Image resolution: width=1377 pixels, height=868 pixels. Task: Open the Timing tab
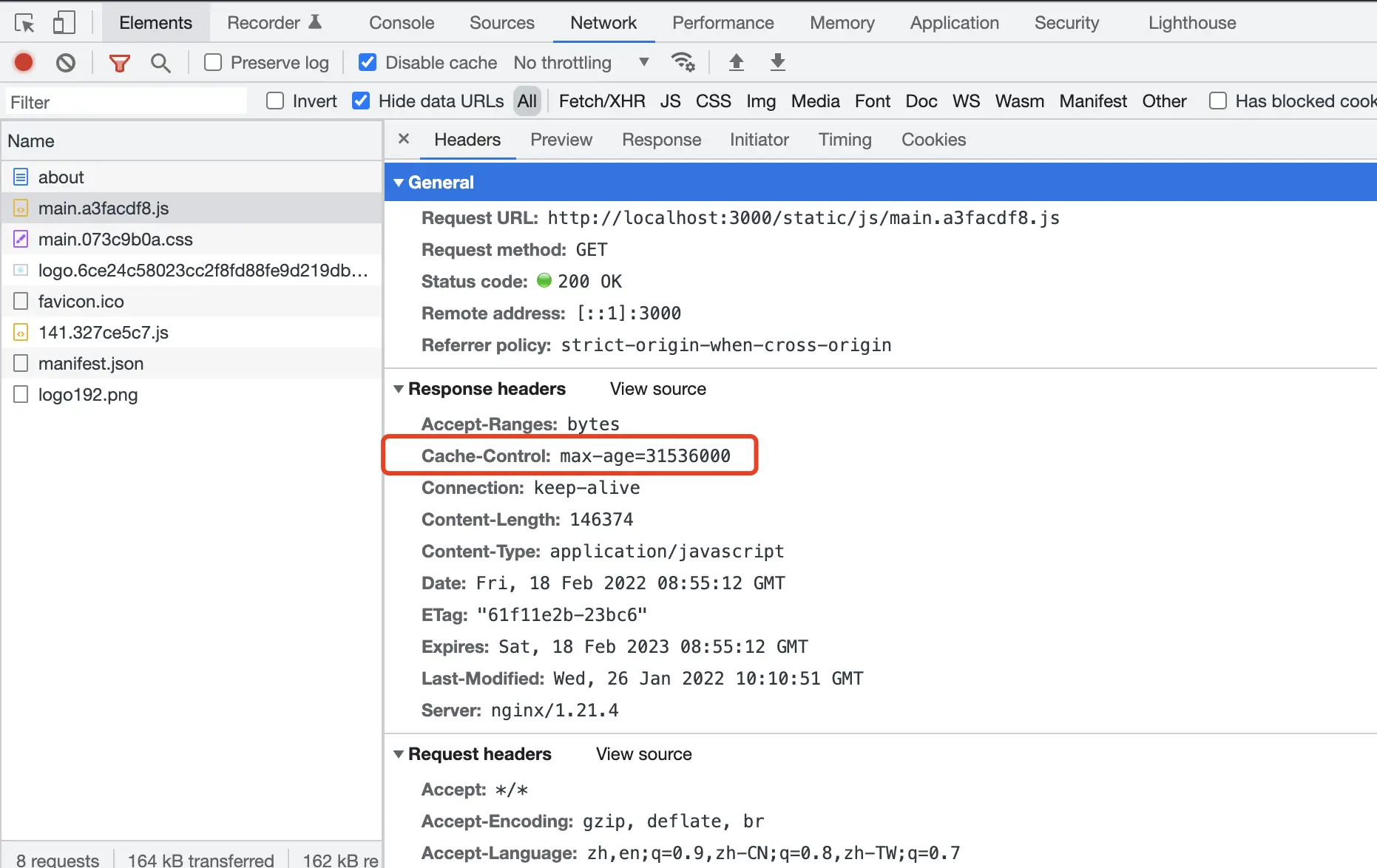[x=845, y=140]
